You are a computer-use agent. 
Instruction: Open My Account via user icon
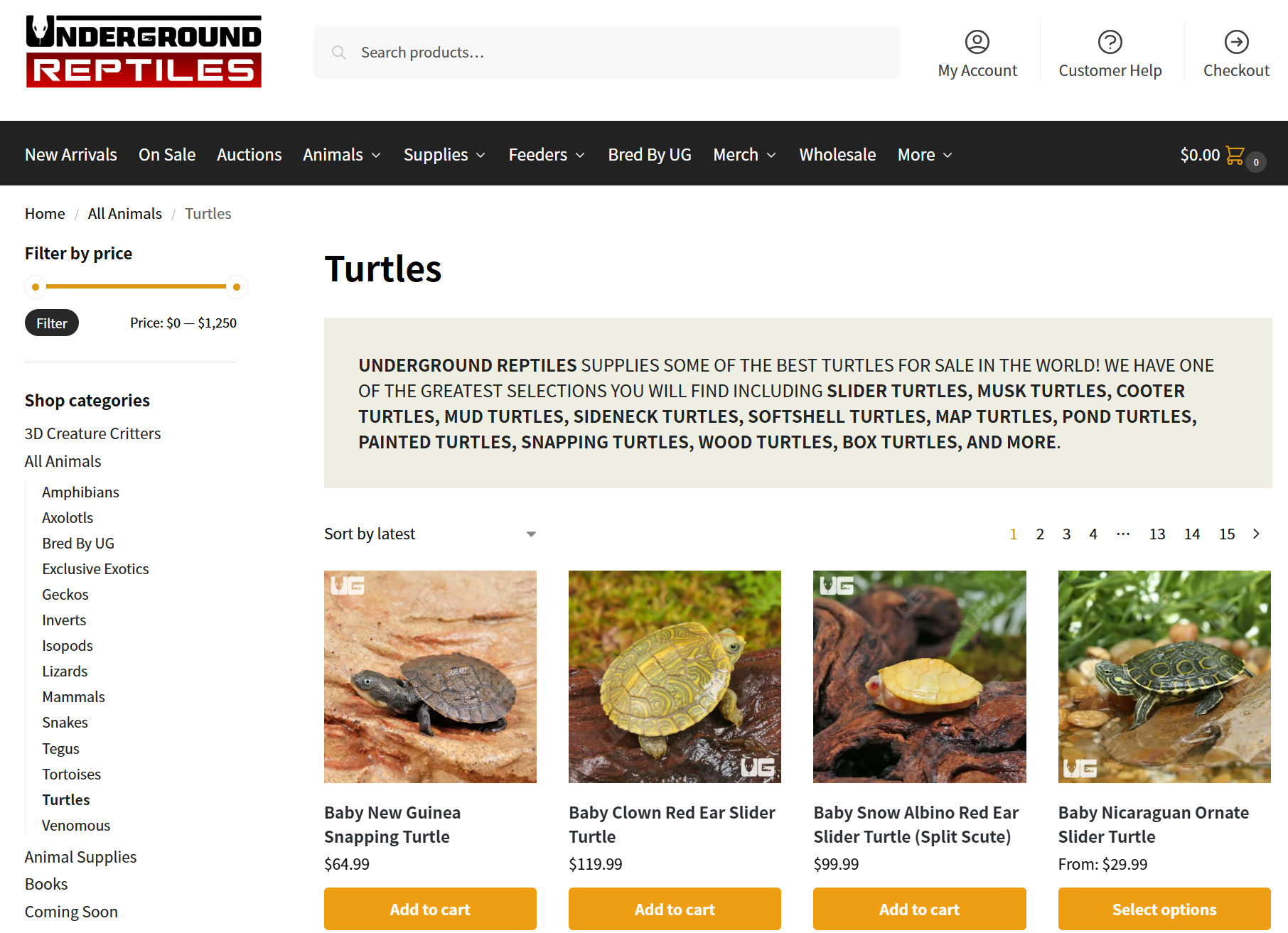tap(977, 42)
